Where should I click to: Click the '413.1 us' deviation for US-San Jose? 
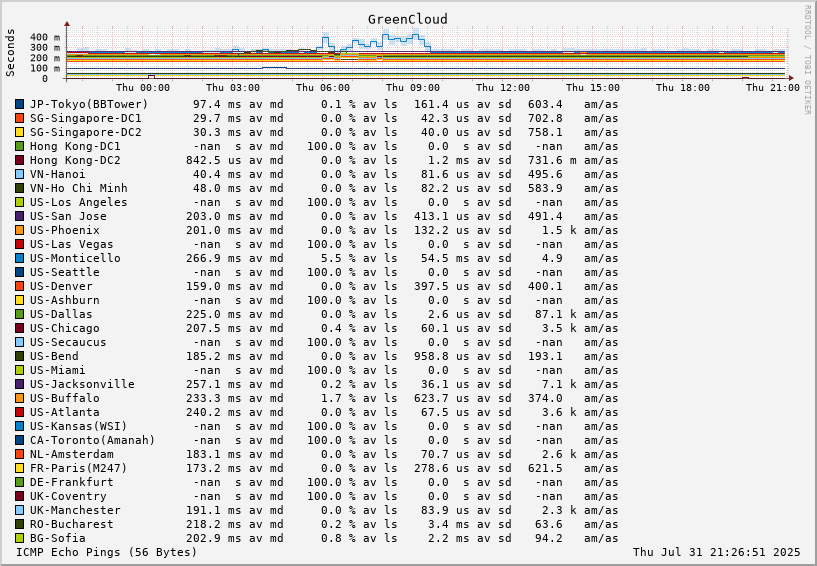(441, 216)
